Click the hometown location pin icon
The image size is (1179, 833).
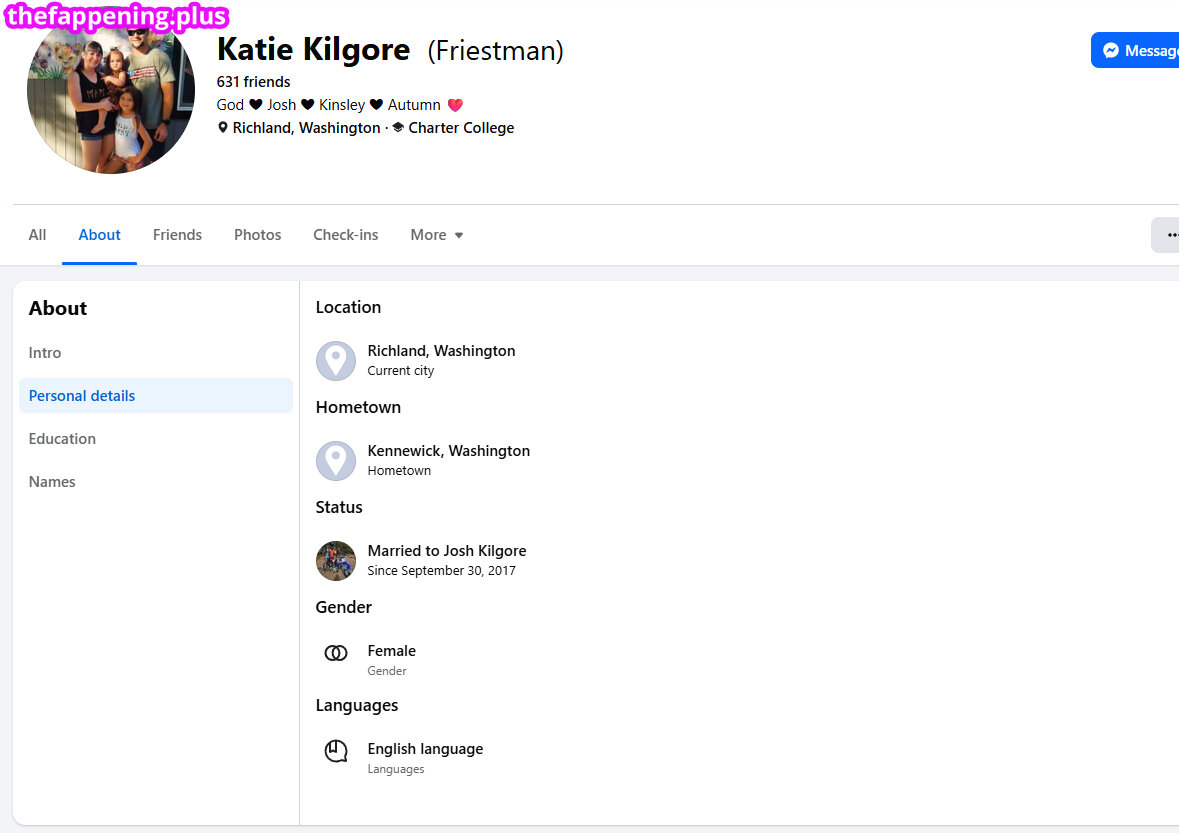(x=335, y=461)
